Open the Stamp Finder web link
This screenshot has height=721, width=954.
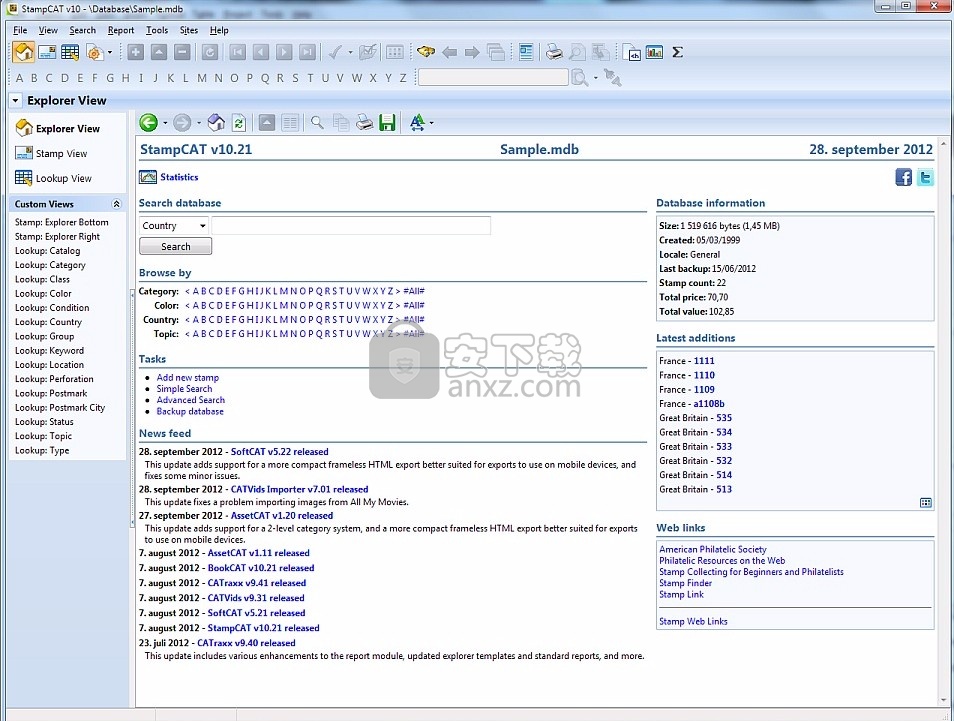685,583
